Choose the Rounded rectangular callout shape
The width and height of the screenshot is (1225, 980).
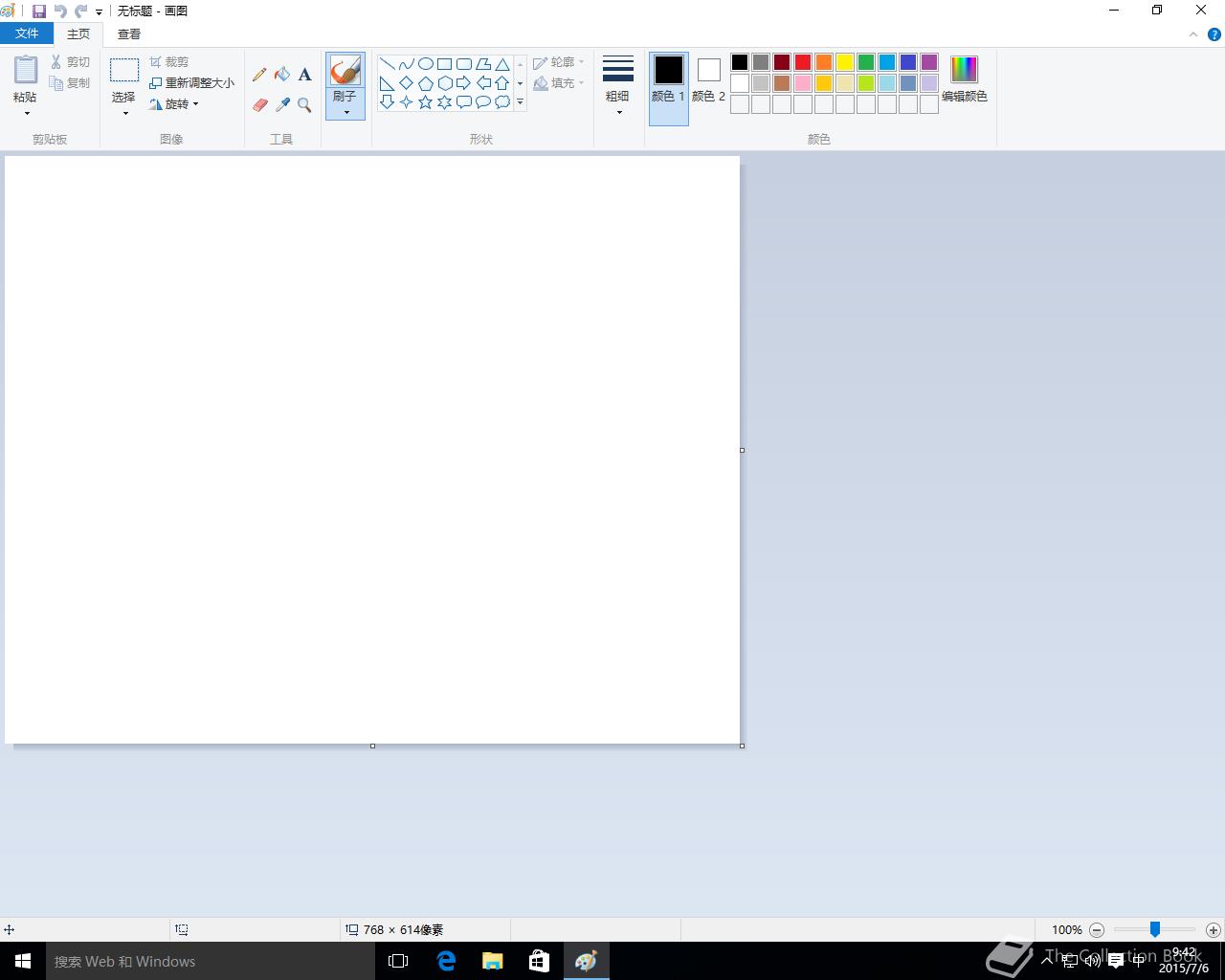(464, 101)
